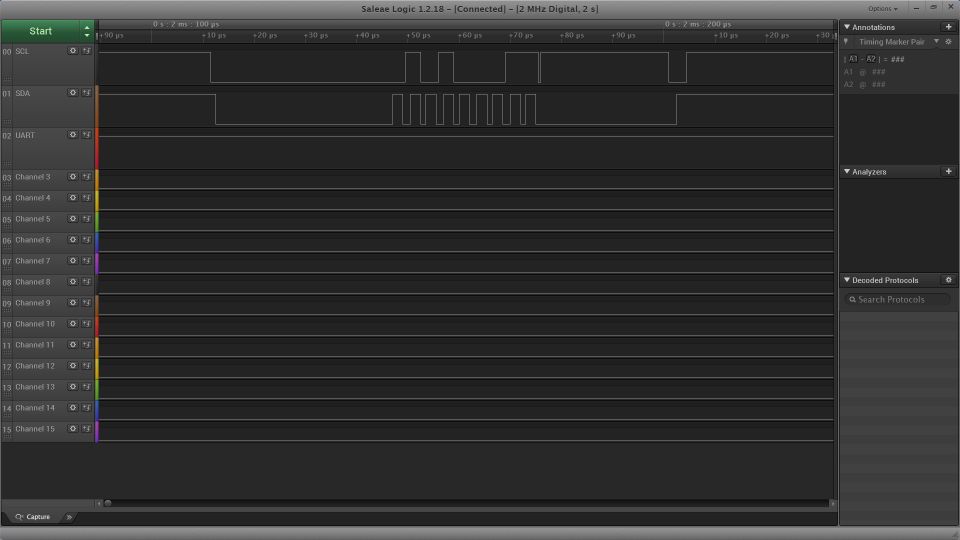Select the A2 timing marker
Screen dimensions: 960x540
point(849,85)
